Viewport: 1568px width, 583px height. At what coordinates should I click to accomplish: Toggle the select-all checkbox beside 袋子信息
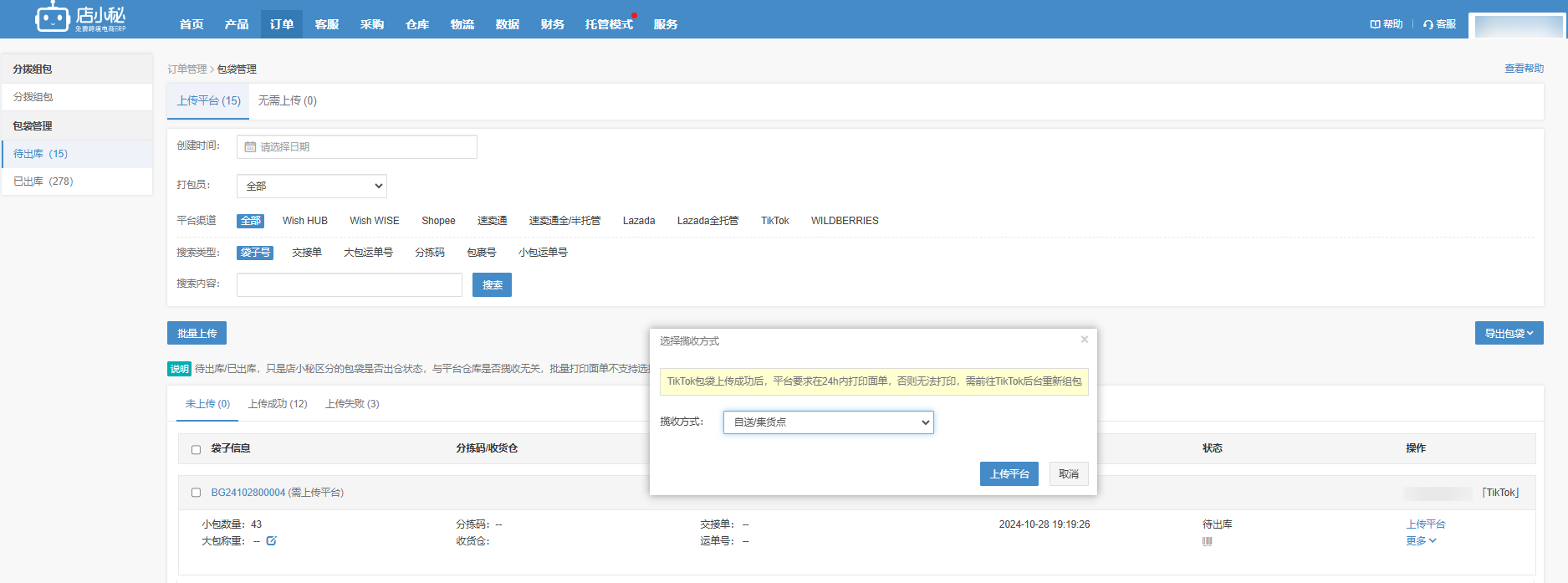pos(196,449)
